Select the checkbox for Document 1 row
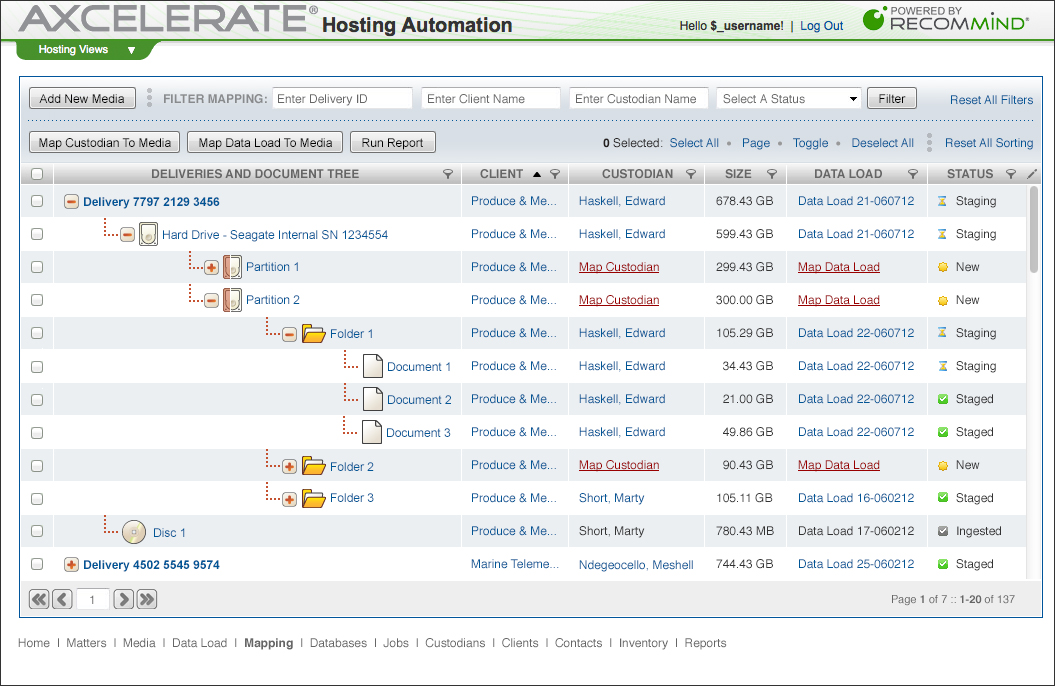Viewport: 1055px width, 686px height. coord(37,367)
